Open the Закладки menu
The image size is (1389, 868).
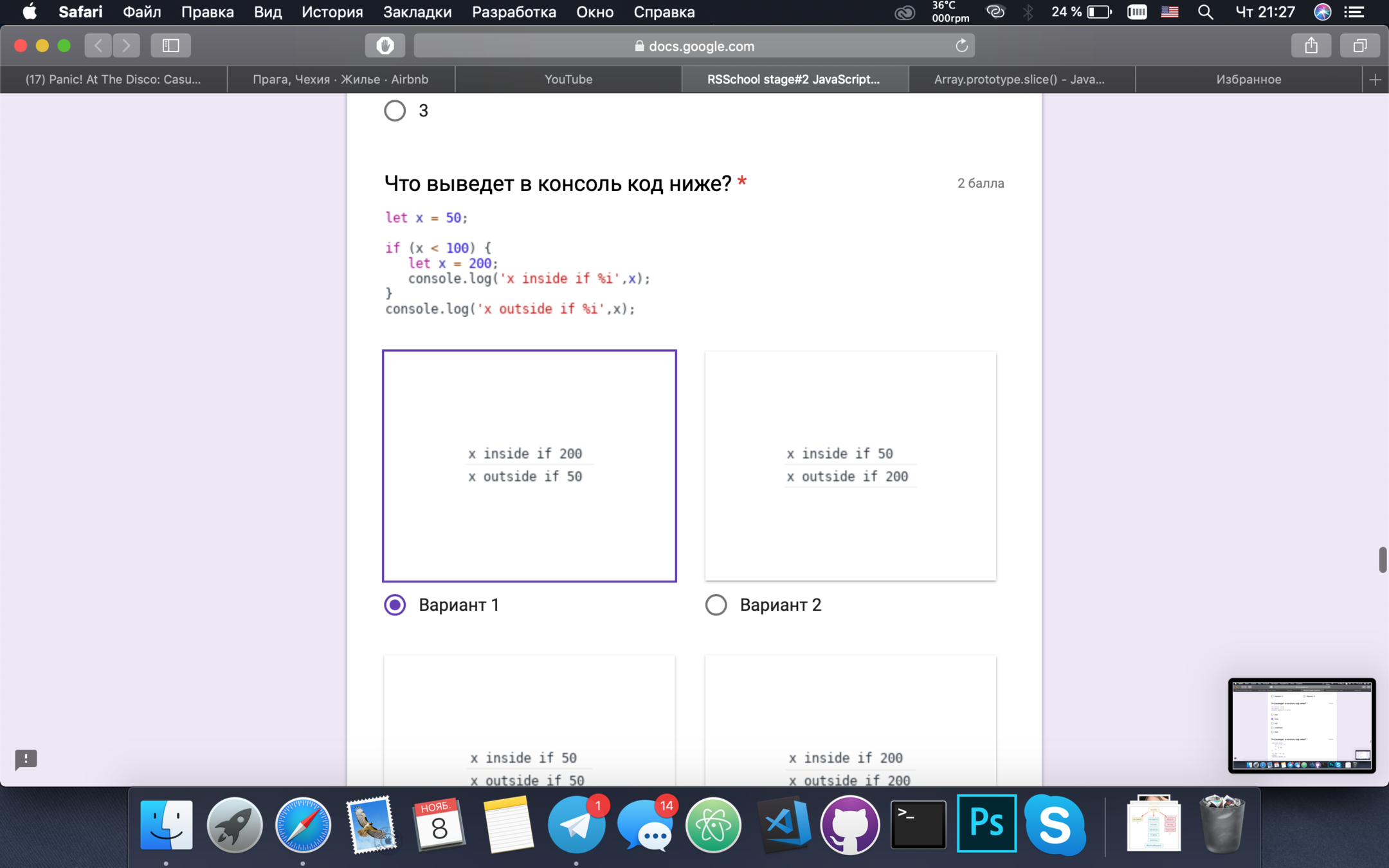pos(417,12)
